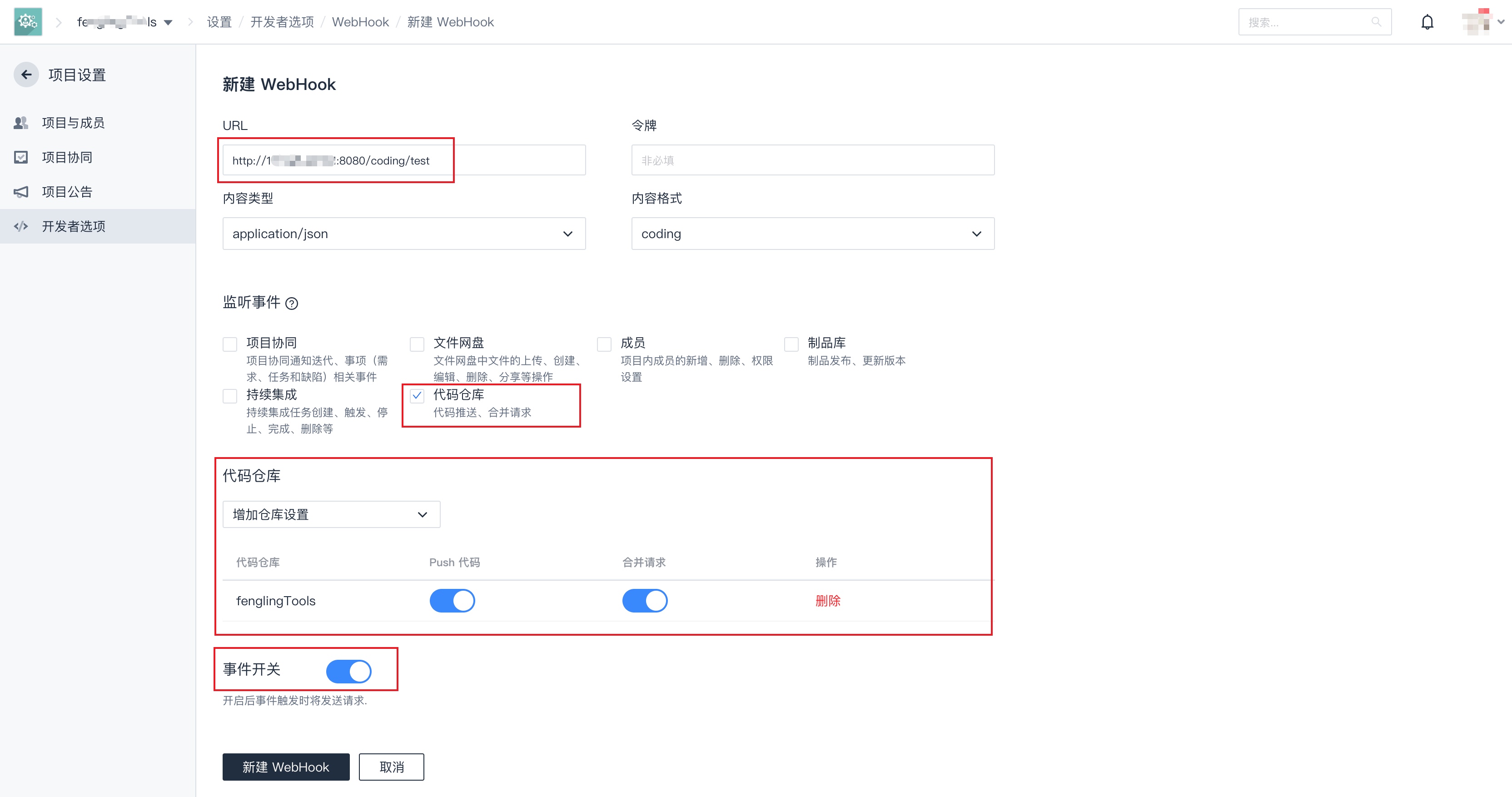Click the red 删除 link
The height and width of the screenshot is (797, 1512).
tap(828, 600)
